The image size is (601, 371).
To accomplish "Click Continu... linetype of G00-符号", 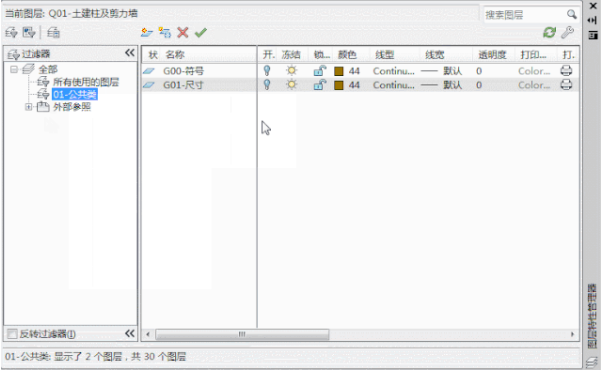I will click(x=394, y=71).
